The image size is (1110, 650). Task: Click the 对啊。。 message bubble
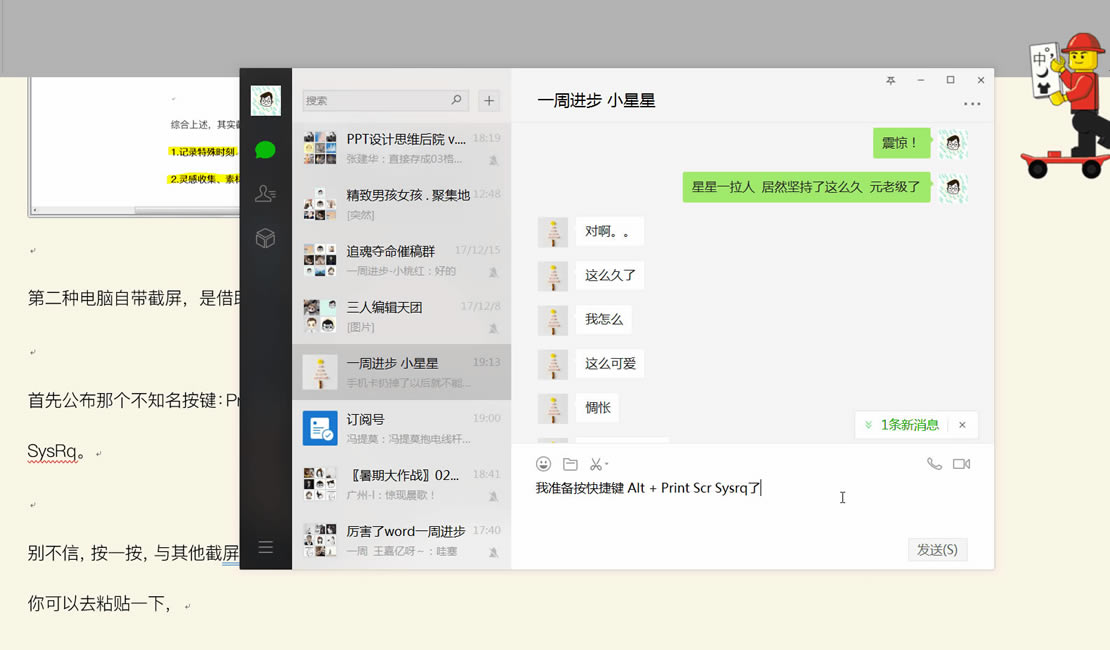click(x=609, y=232)
